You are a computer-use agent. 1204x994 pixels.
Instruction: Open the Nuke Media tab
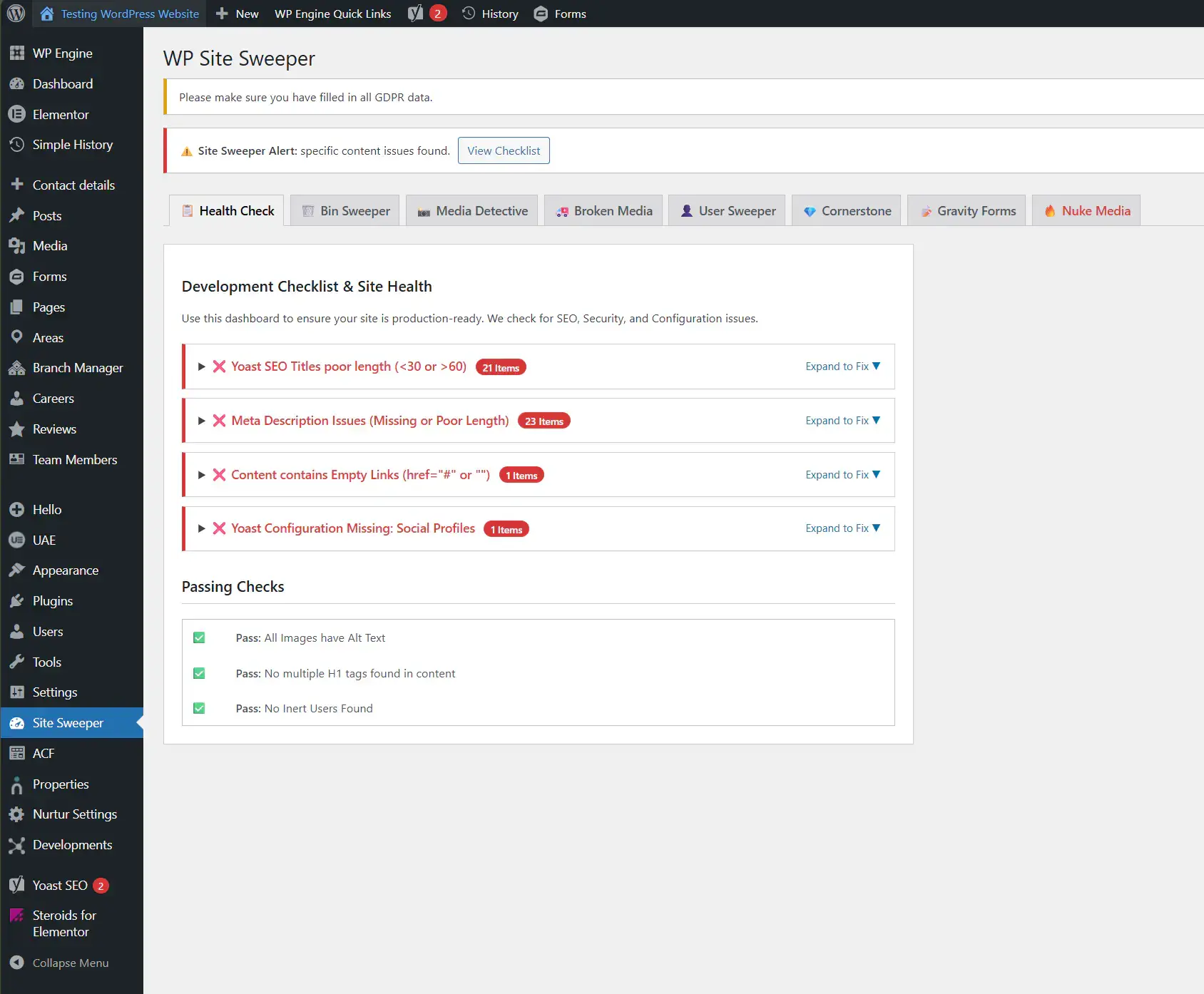tap(1086, 211)
